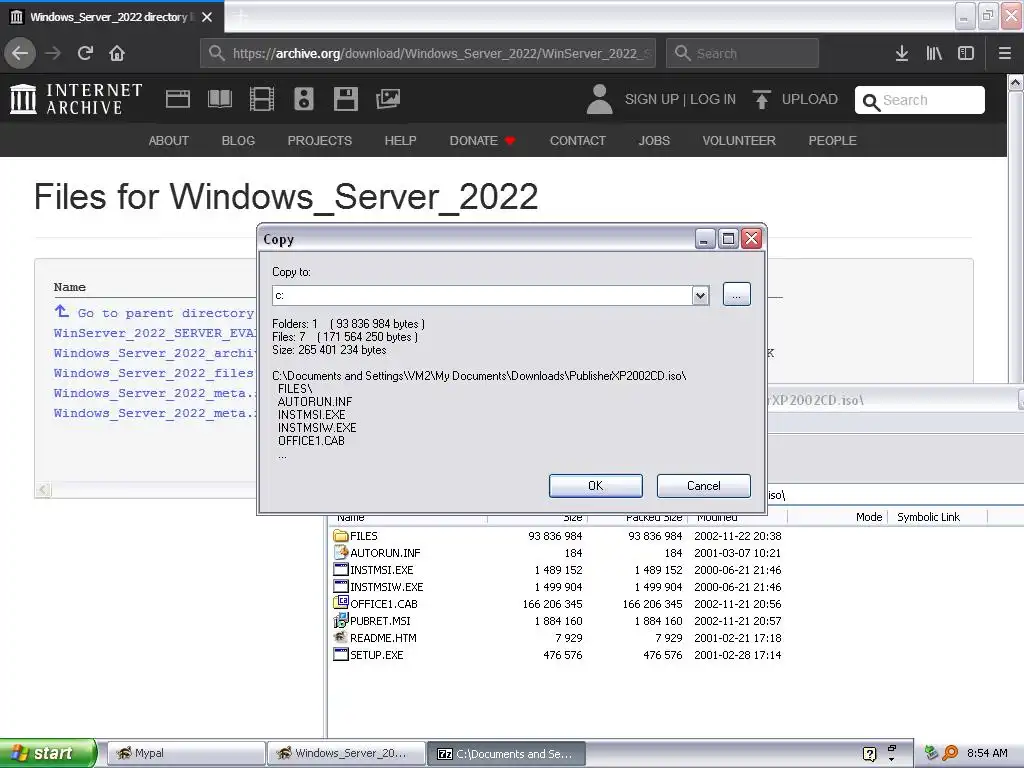Click the user avatar icon
Screen dimensions: 1024x768
(x=599, y=99)
